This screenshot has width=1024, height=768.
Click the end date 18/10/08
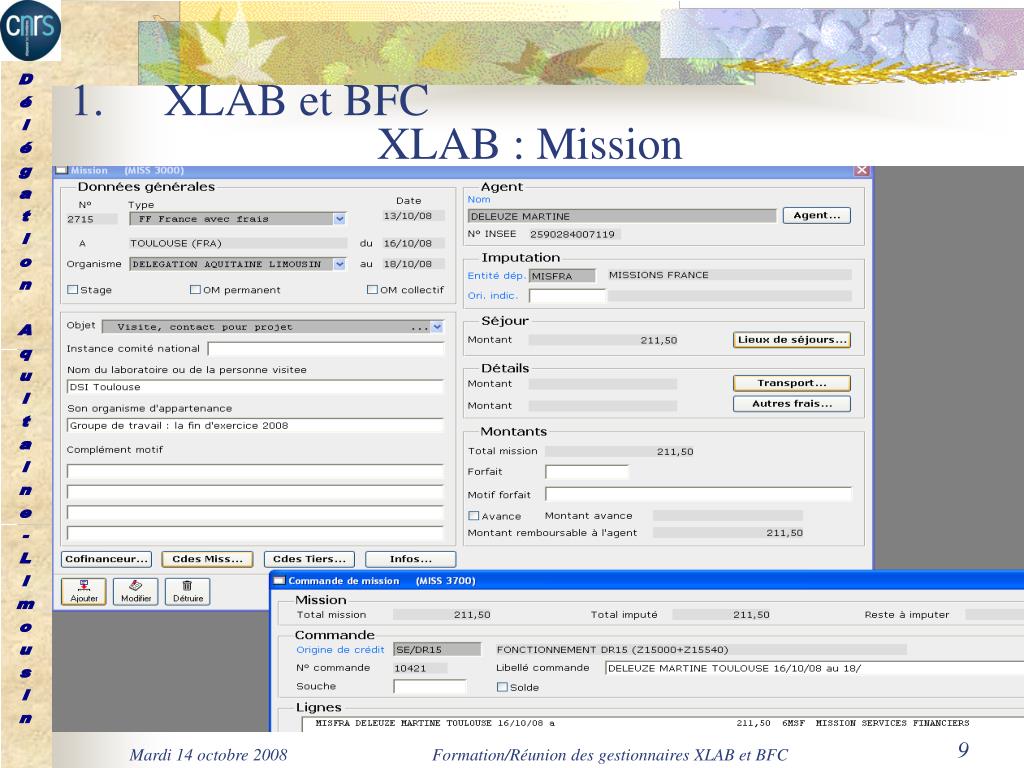click(413, 264)
